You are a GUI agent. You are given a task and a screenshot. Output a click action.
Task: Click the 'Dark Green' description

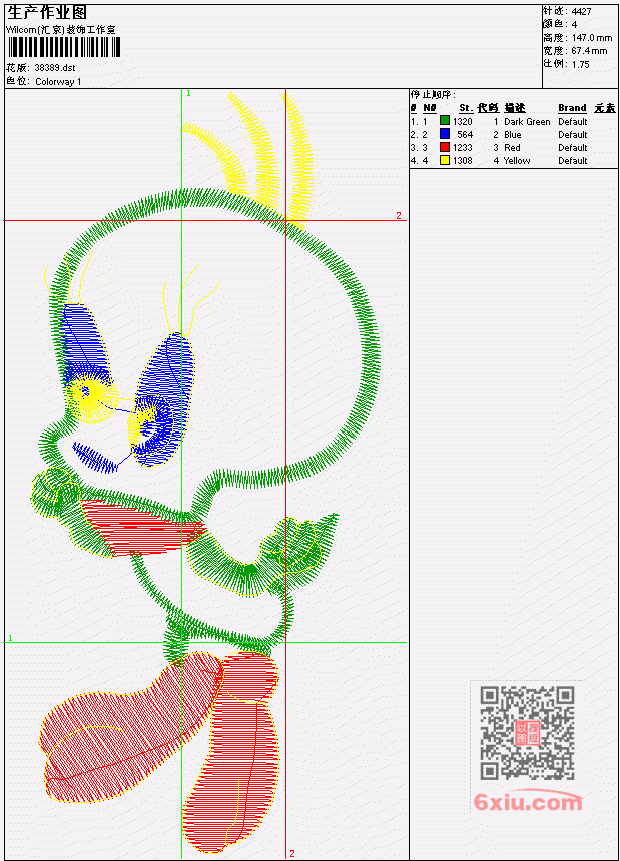tap(527, 121)
